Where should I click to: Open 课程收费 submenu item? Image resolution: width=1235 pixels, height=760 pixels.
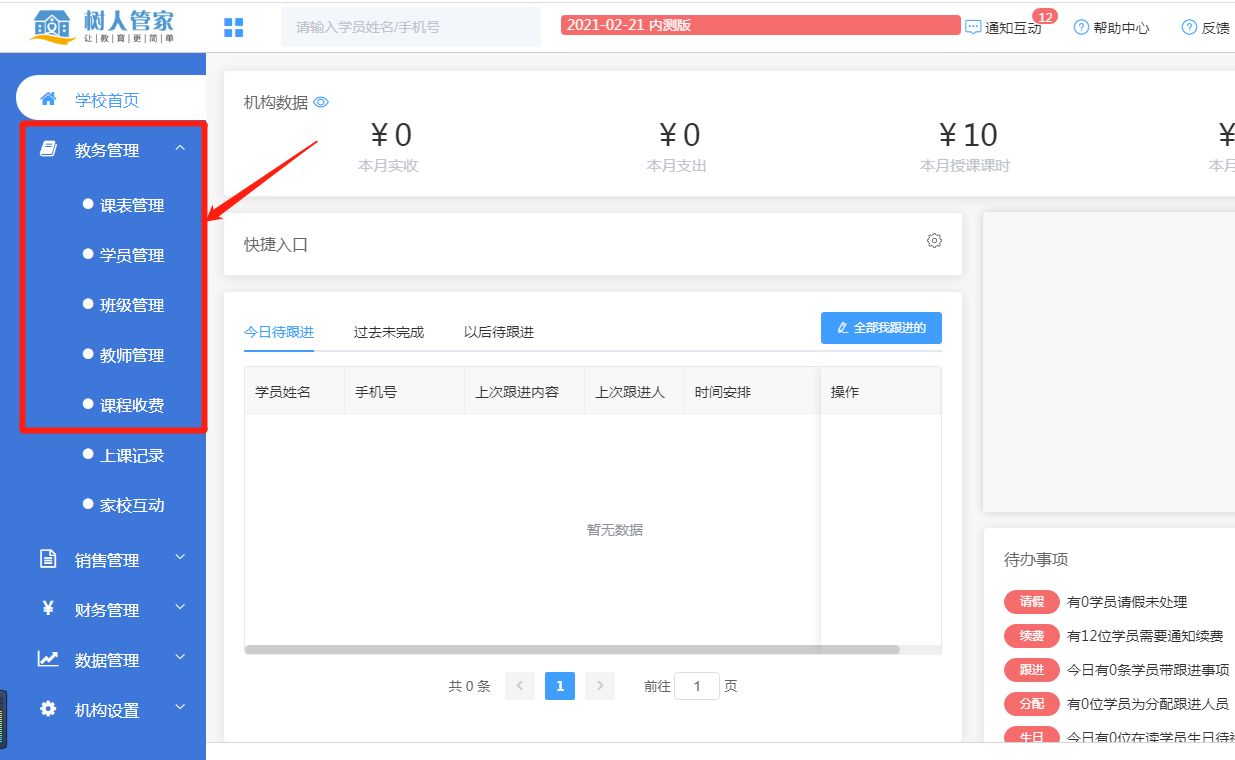click(x=132, y=405)
